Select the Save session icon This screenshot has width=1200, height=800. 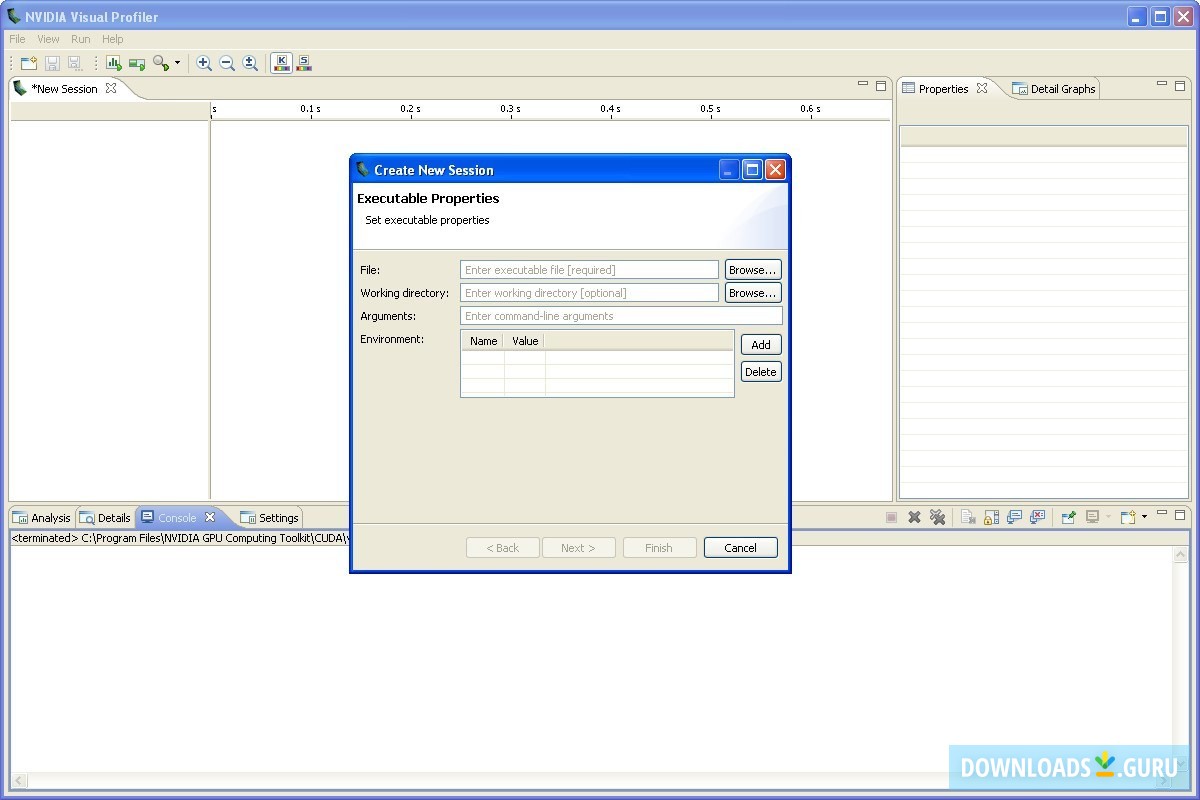51,63
